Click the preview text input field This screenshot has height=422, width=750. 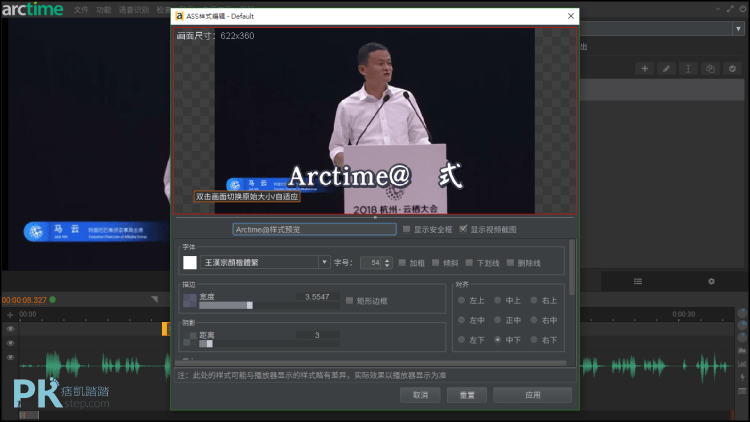[314, 230]
